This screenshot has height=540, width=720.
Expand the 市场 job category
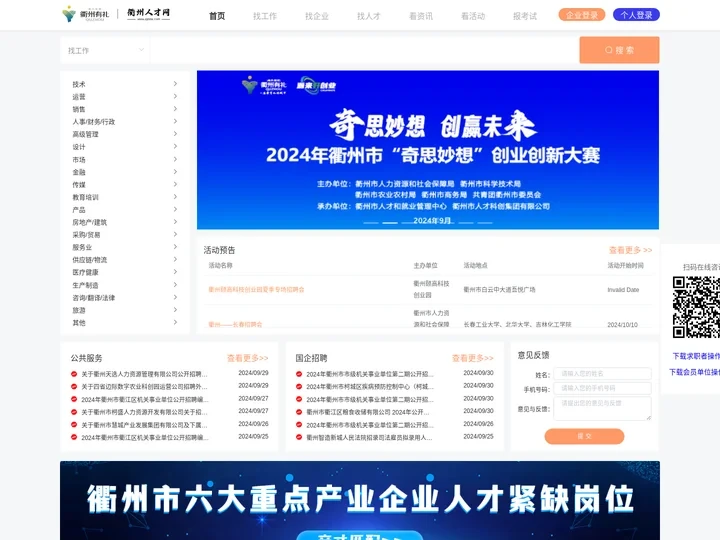click(124, 159)
